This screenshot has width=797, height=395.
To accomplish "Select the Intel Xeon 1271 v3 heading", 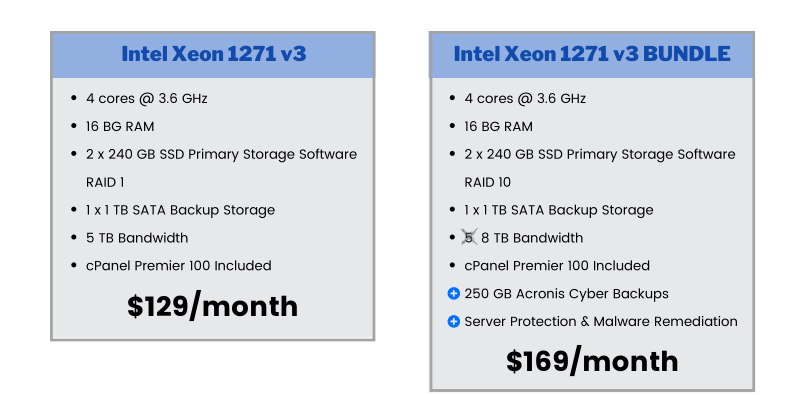I will click(214, 54).
